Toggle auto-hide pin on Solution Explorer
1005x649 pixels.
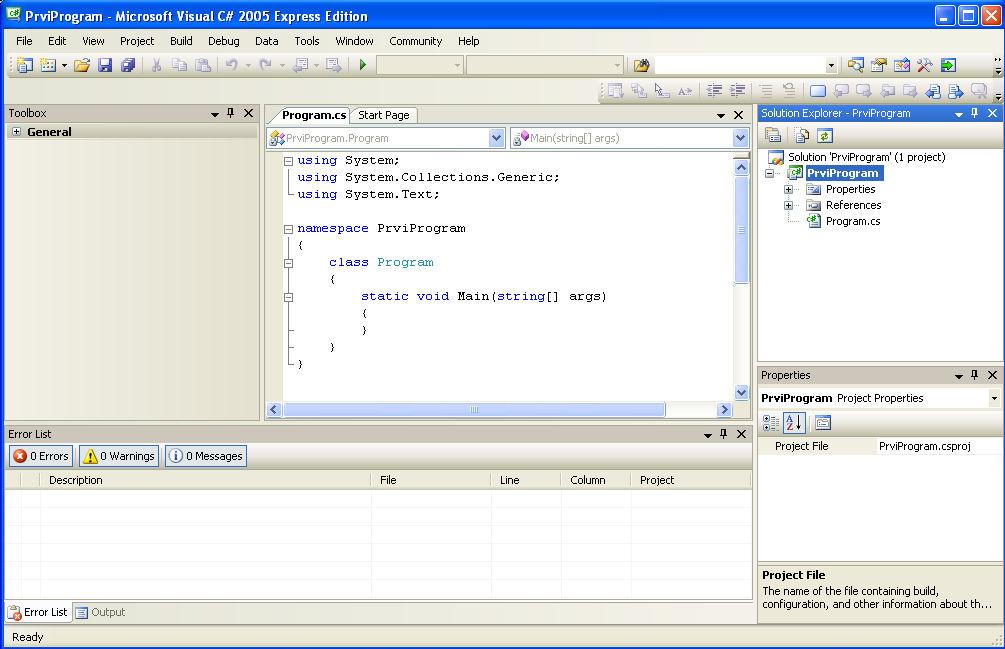pyautogui.click(x=975, y=113)
